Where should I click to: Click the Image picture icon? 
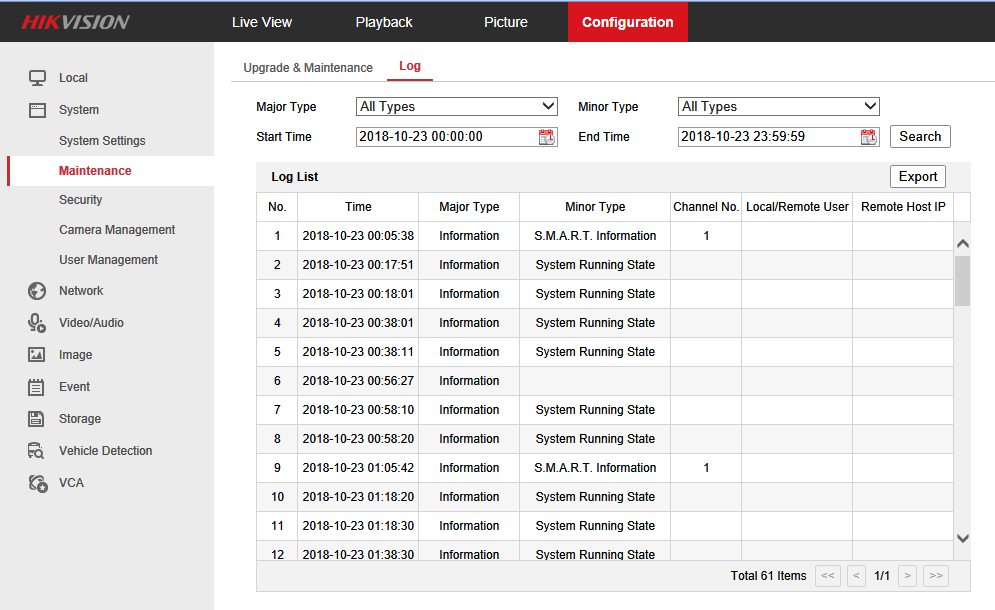37,355
